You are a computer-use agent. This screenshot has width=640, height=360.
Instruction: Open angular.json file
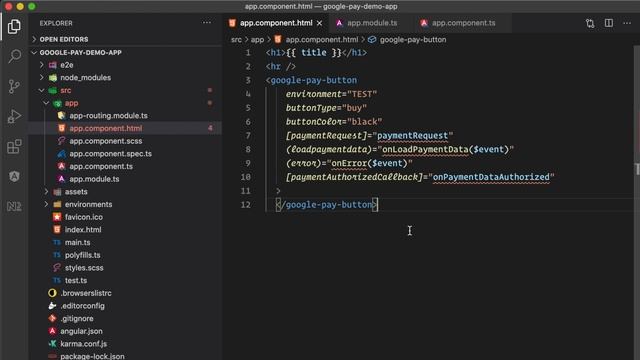(81, 331)
